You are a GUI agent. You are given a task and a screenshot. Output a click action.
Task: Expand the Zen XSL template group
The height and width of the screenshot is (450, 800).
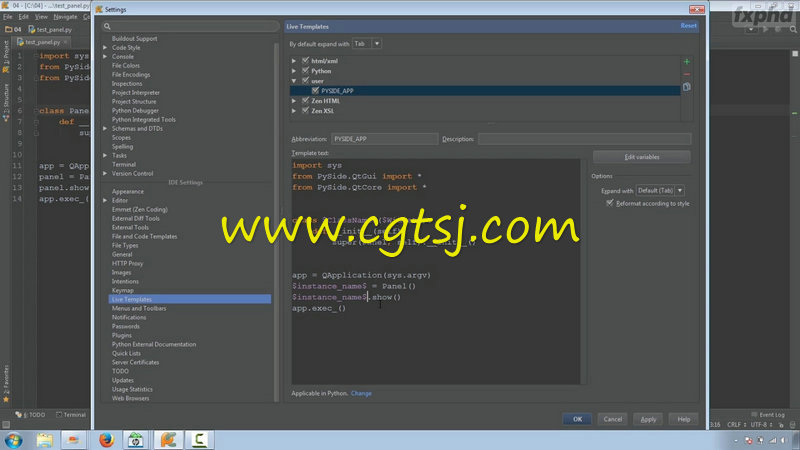coord(294,111)
